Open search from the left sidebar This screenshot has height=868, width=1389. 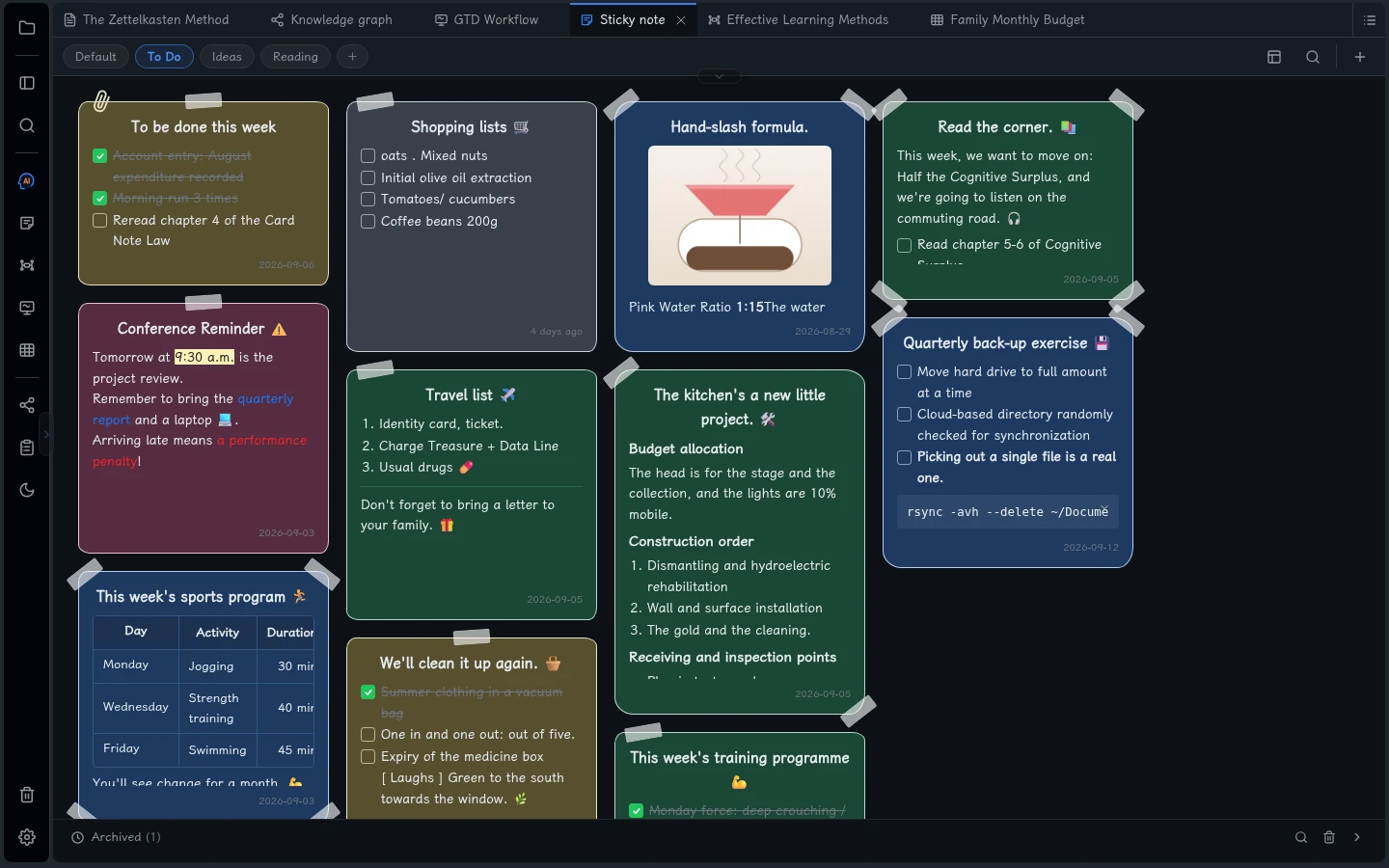click(27, 125)
